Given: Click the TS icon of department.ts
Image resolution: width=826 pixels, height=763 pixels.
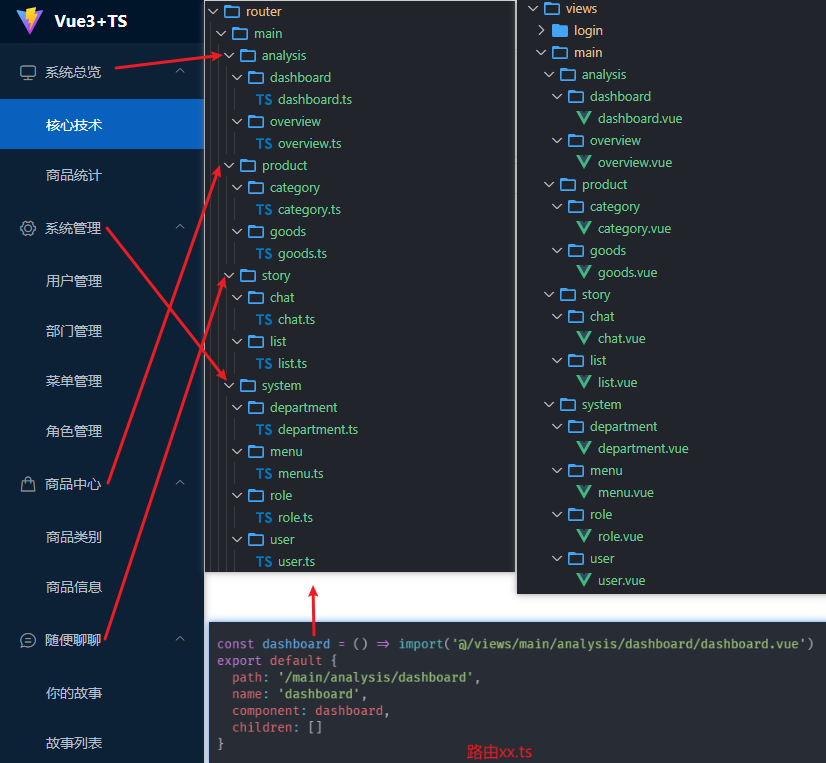Looking at the screenshot, I should tap(264, 430).
